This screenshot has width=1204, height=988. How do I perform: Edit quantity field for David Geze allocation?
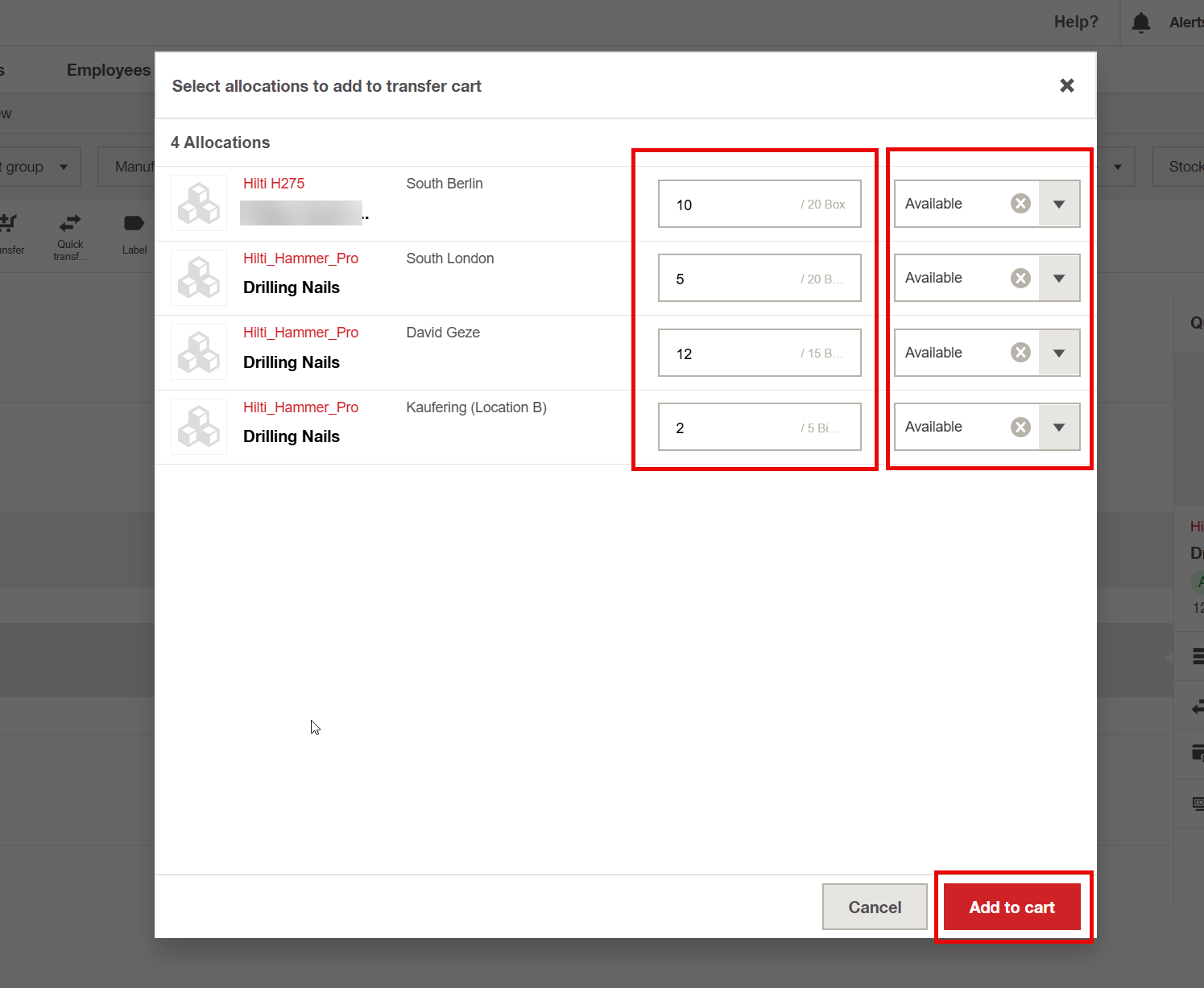click(x=759, y=353)
